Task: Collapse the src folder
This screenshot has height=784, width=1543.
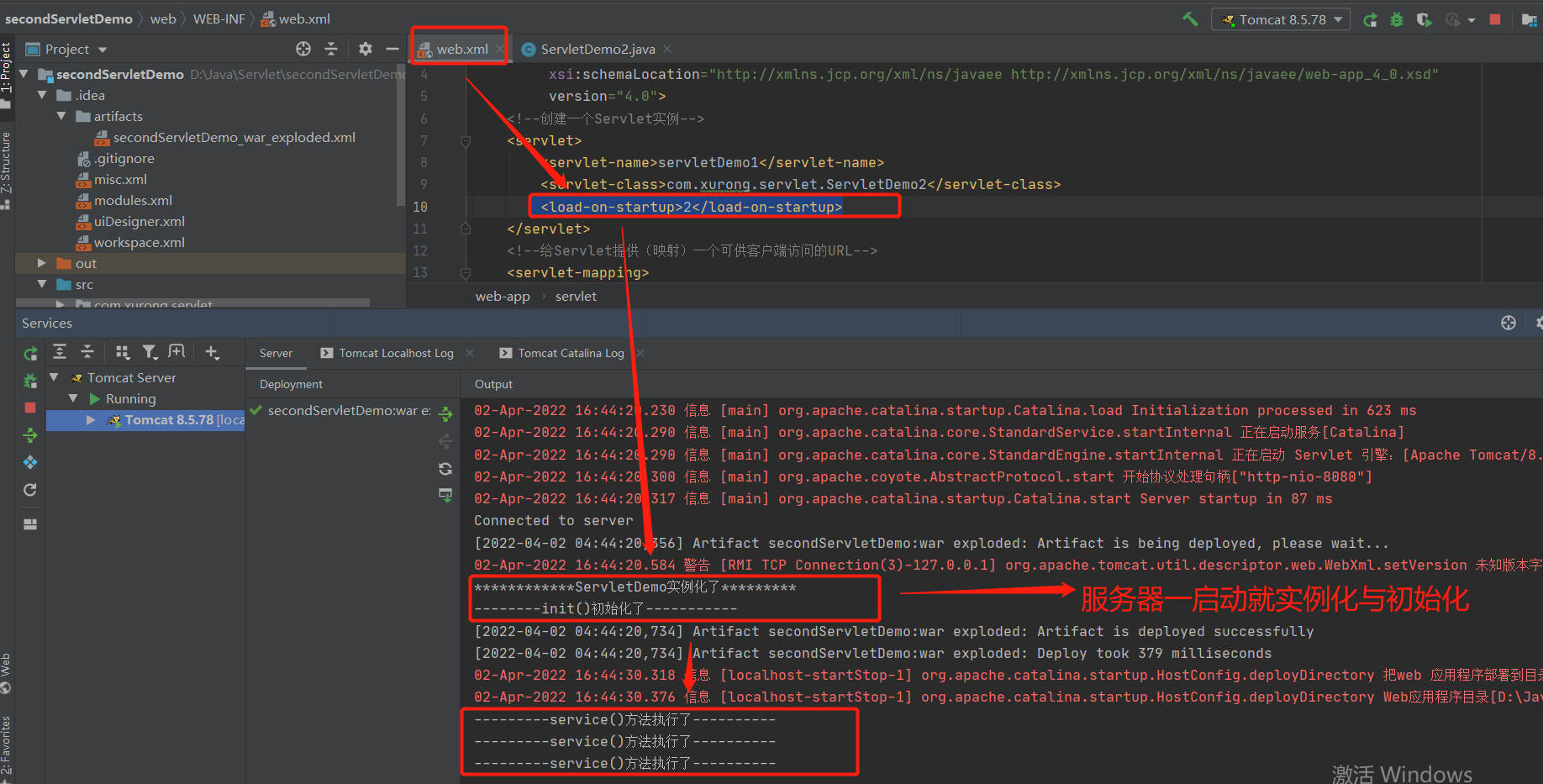Action: [x=42, y=284]
